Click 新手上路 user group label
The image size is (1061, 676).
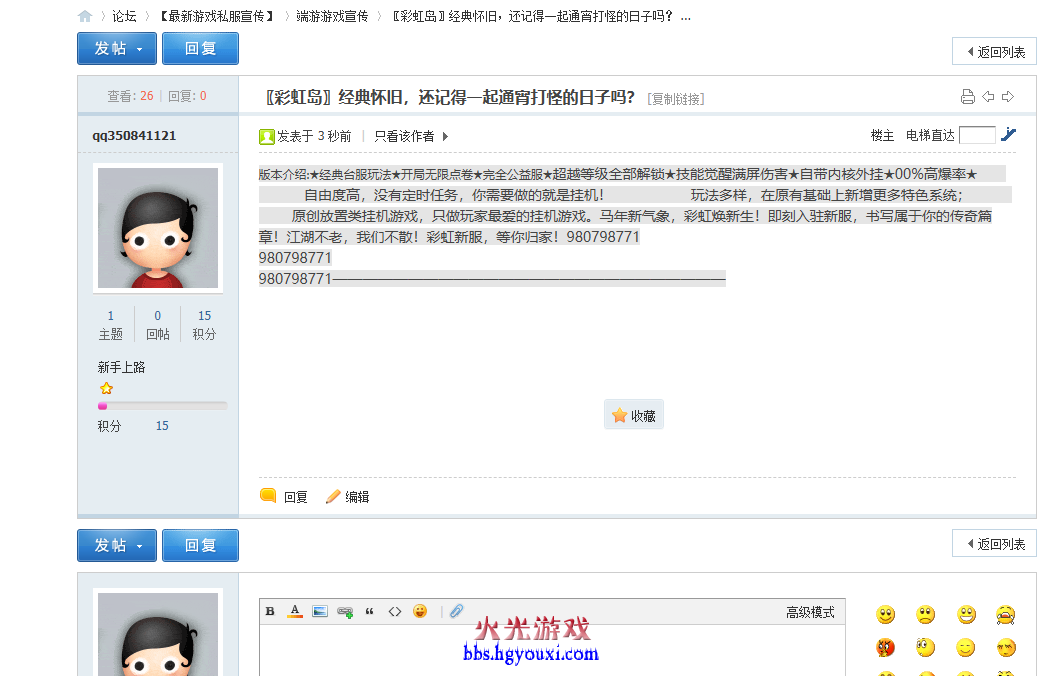click(121, 367)
